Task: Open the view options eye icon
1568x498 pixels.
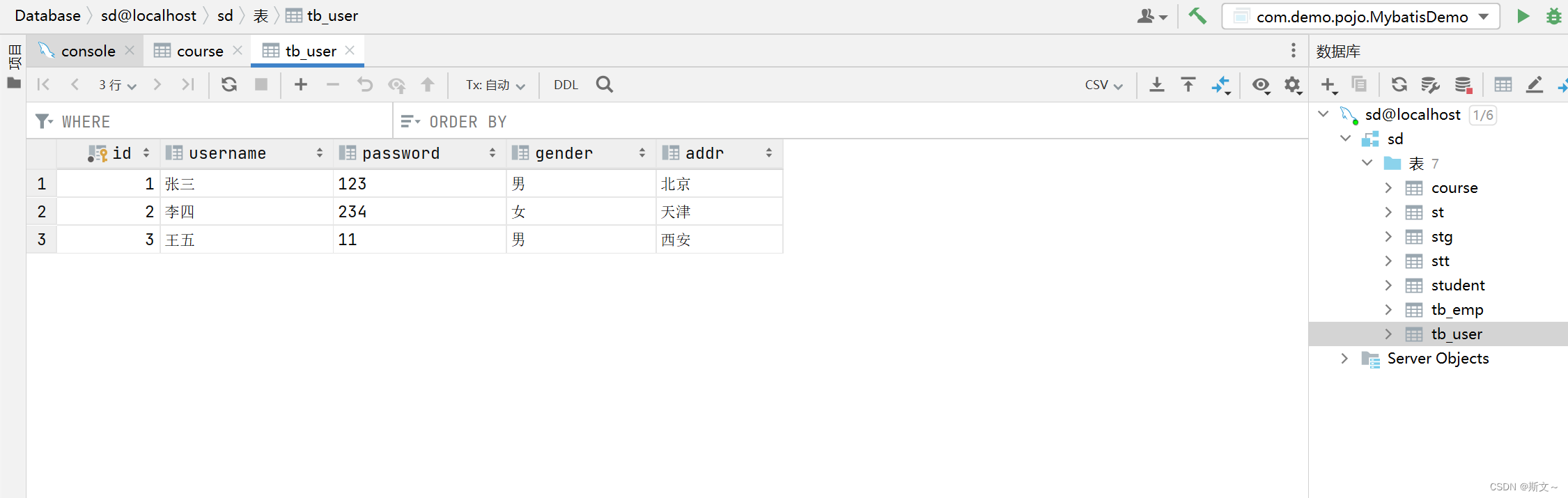Action: point(1261,85)
